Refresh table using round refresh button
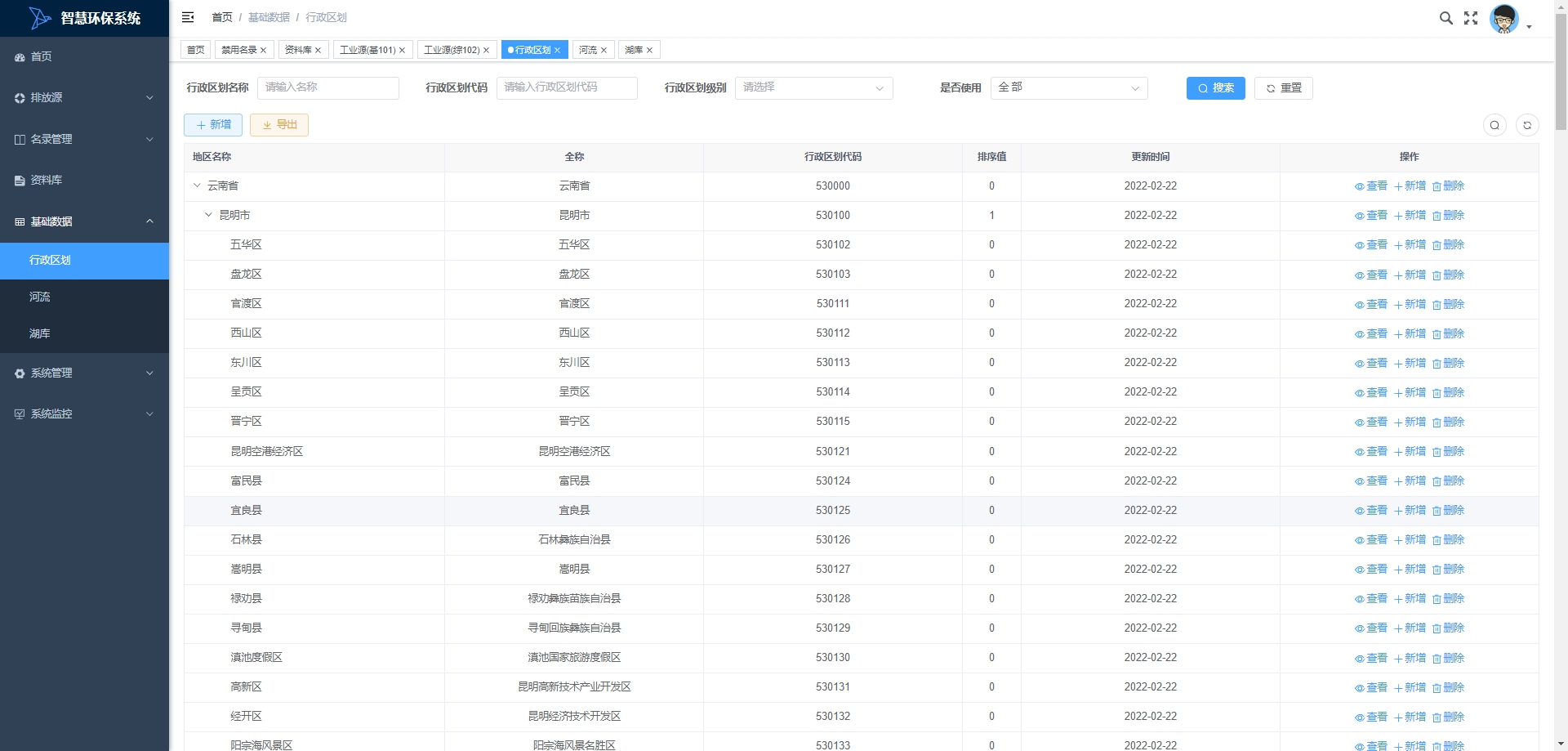1568x751 pixels. pyautogui.click(x=1527, y=125)
